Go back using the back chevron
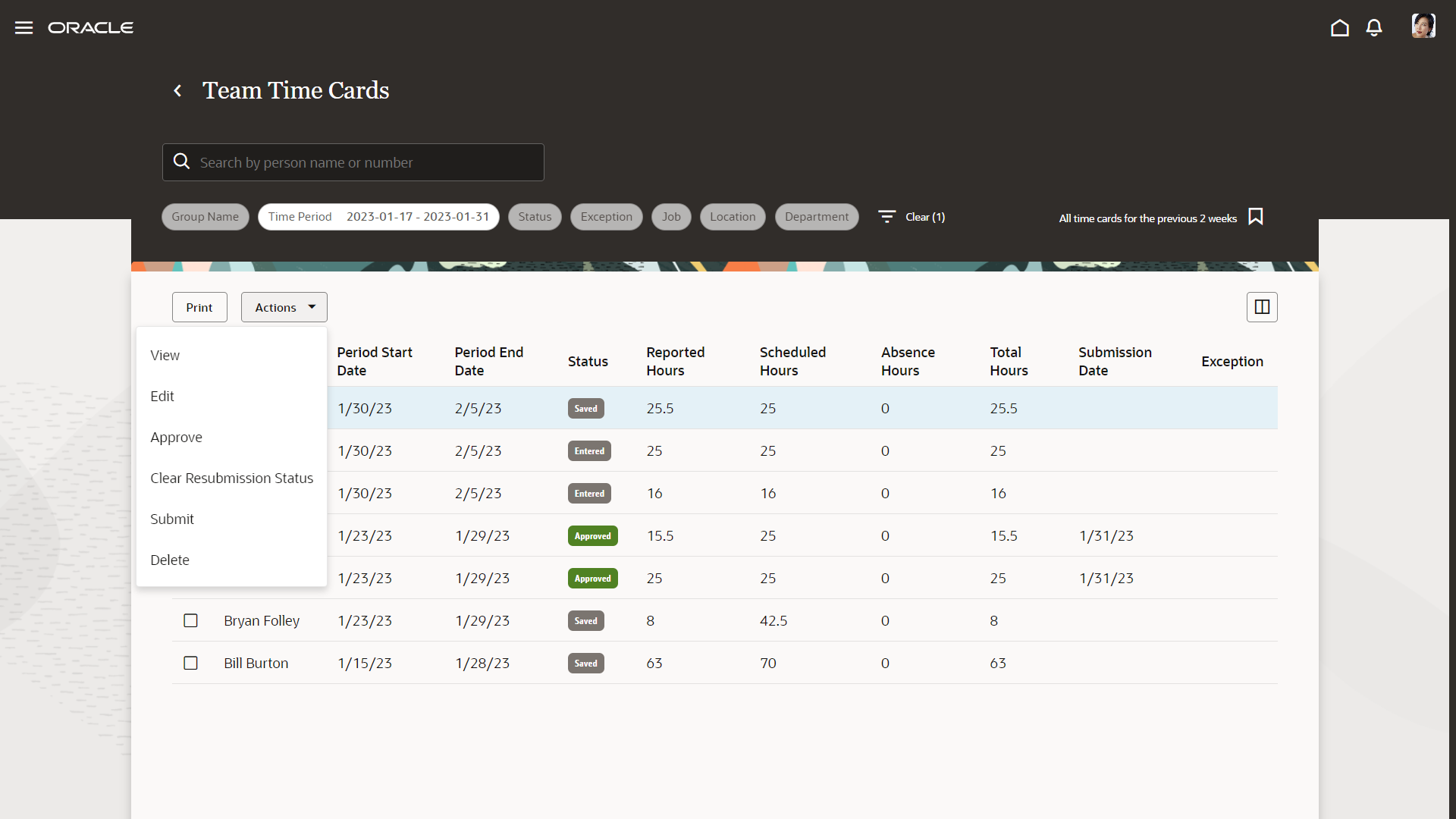Viewport: 1456px width, 819px height. coord(177,91)
